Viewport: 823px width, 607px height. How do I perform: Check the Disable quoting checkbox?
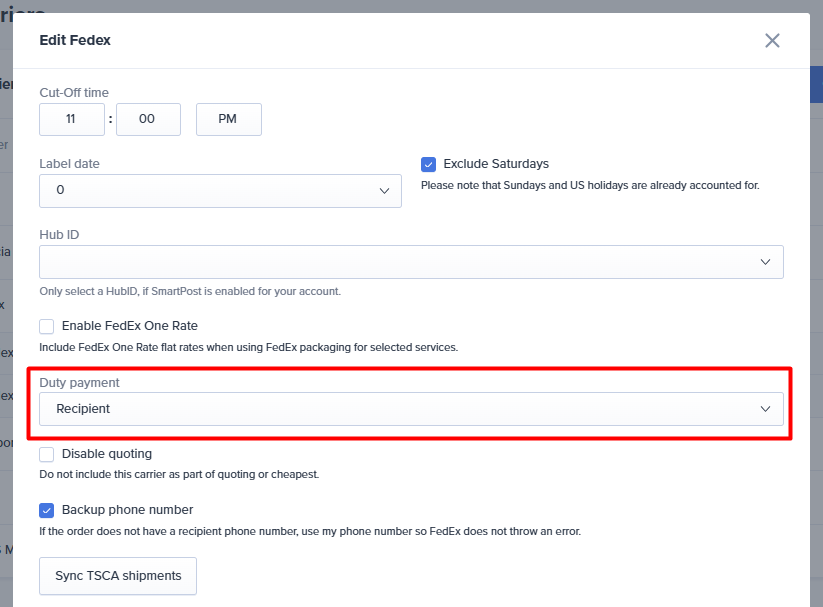point(47,454)
